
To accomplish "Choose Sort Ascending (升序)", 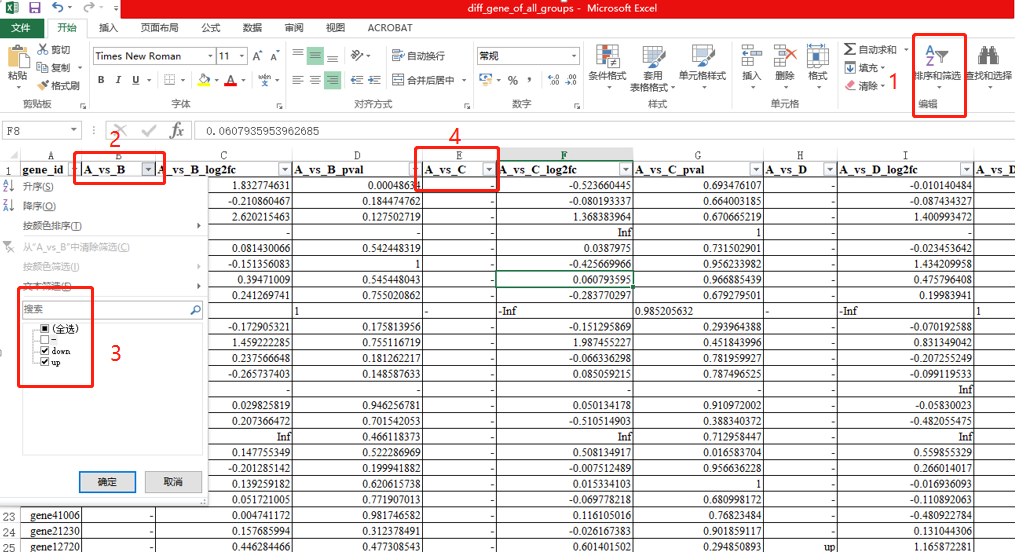I will point(105,186).
